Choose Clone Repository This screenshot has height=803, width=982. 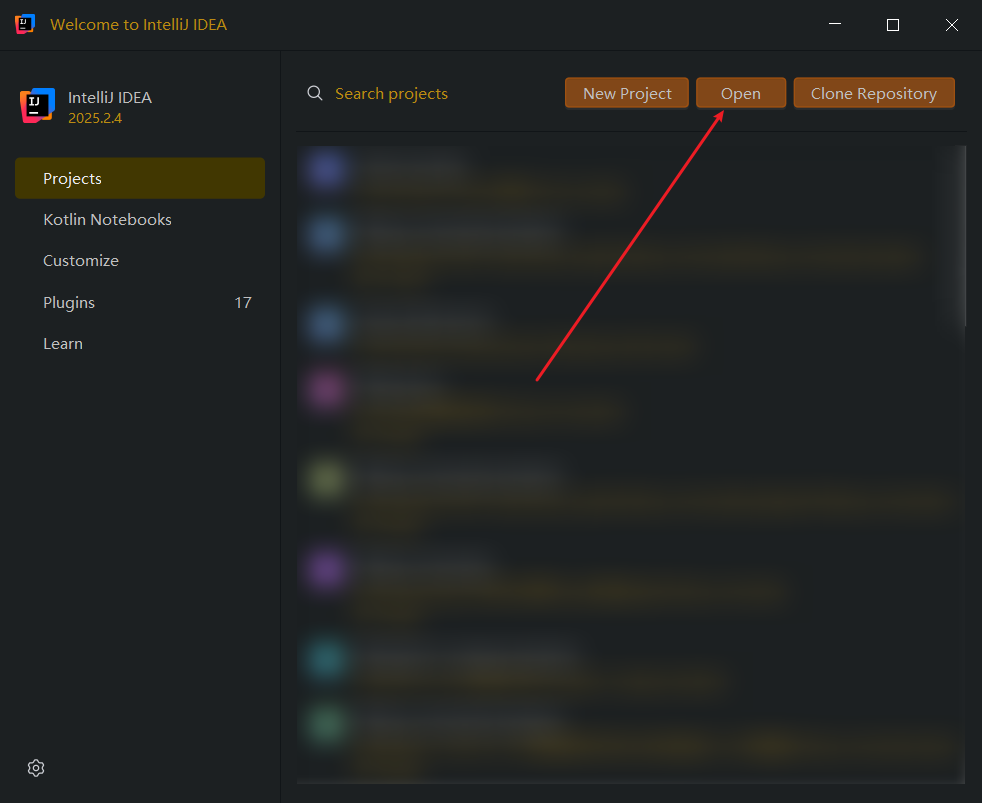click(874, 93)
